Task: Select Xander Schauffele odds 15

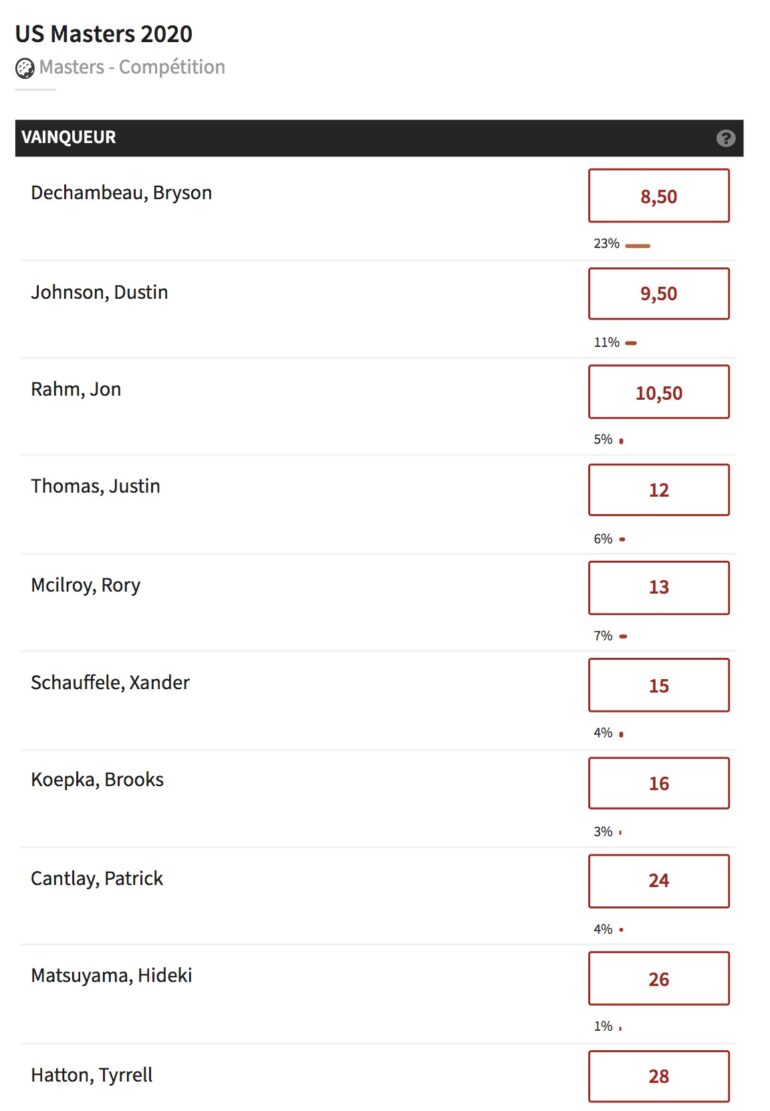Action: (659, 685)
